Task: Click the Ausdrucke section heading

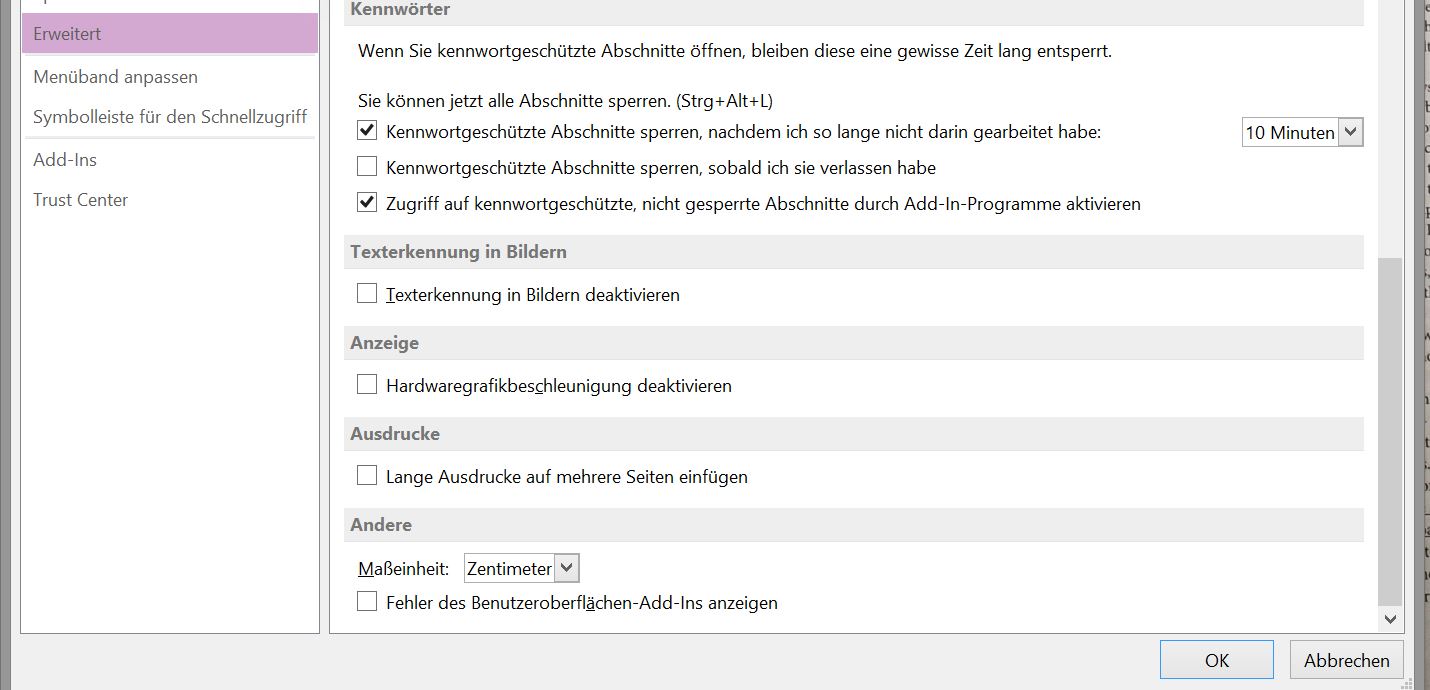Action: click(395, 434)
